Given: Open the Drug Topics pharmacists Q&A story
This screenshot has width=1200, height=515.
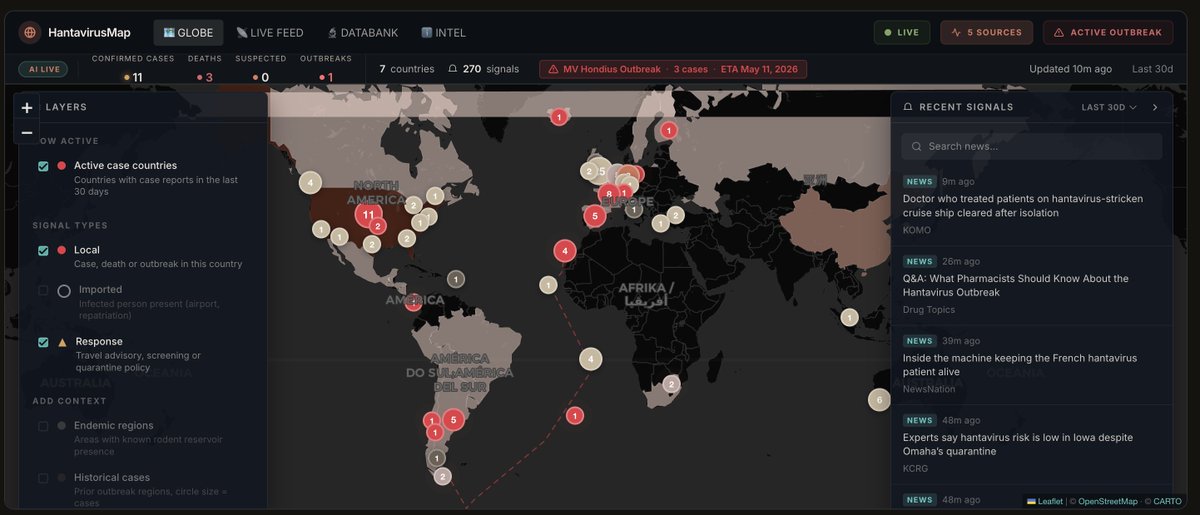Looking at the screenshot, I should point(1032,286).
